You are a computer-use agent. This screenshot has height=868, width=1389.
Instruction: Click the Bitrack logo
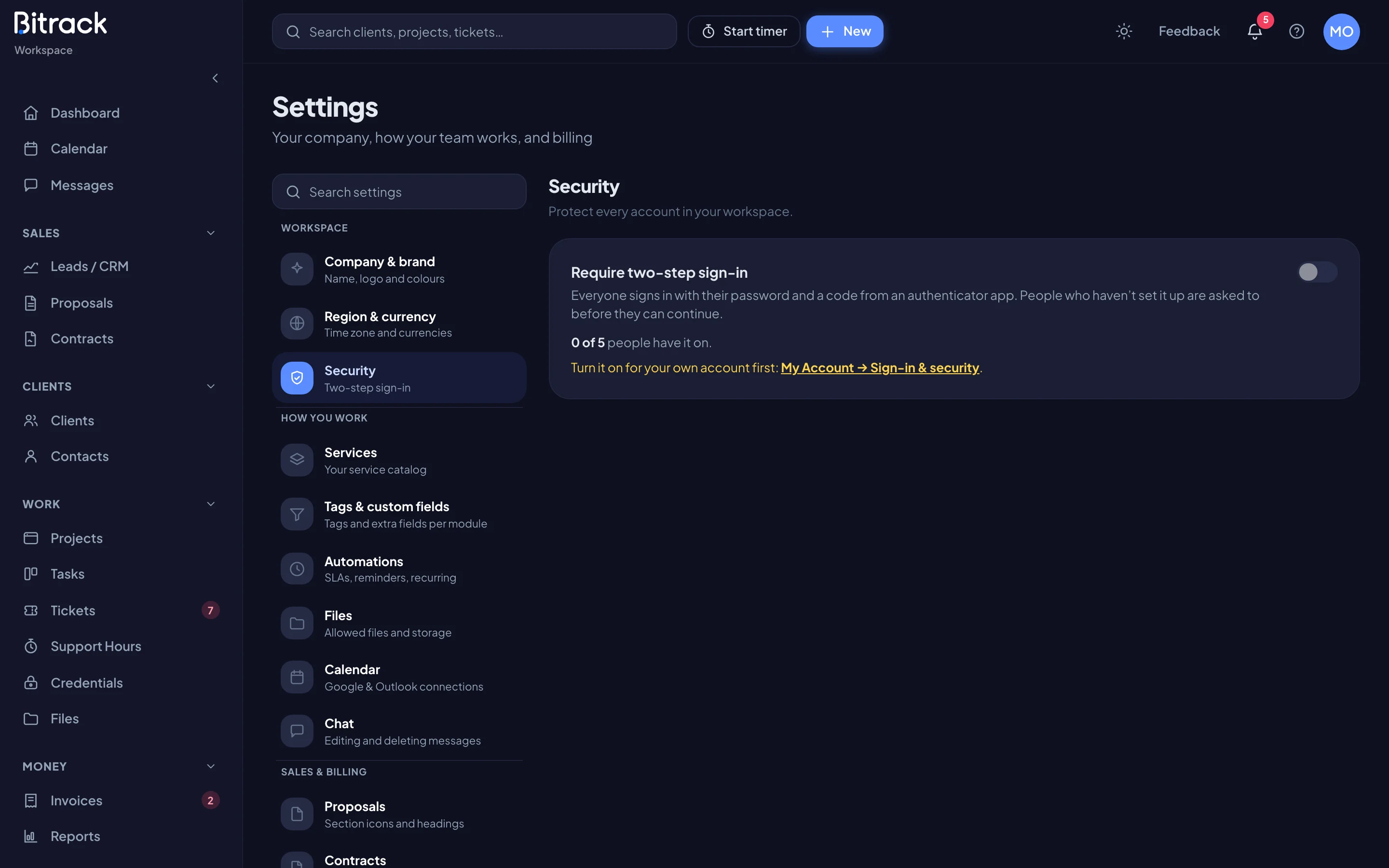tap(60, 24)
